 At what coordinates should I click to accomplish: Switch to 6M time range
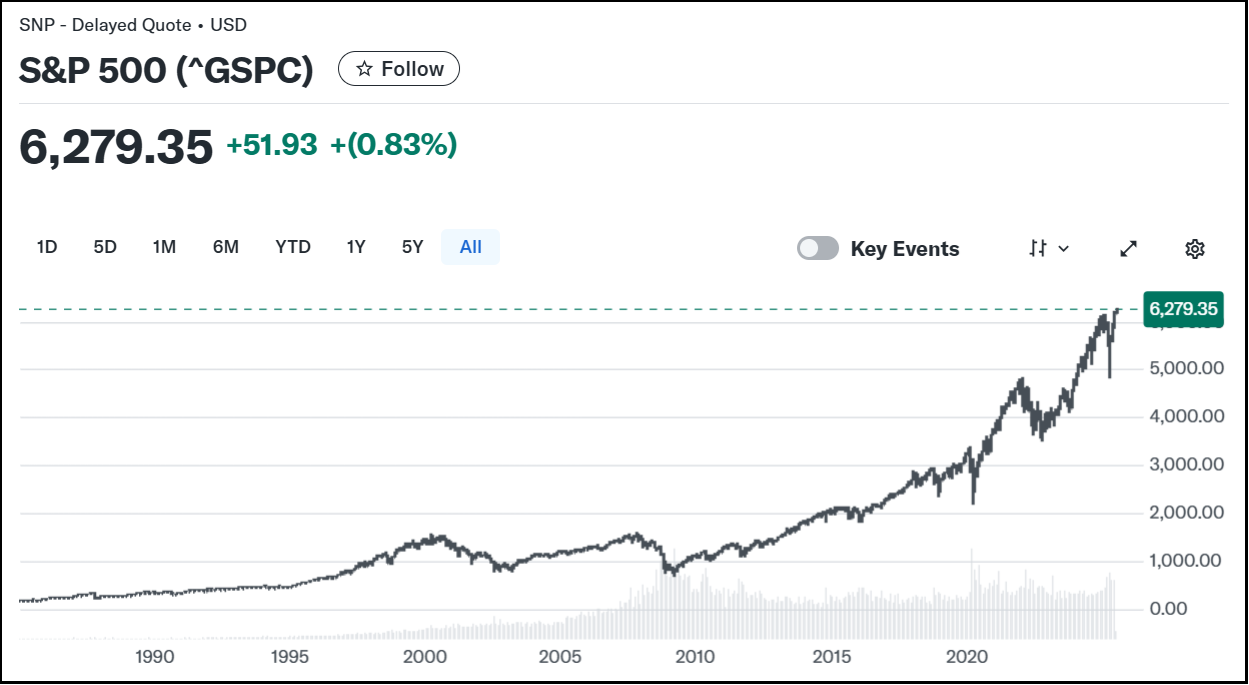pos(225,247)
